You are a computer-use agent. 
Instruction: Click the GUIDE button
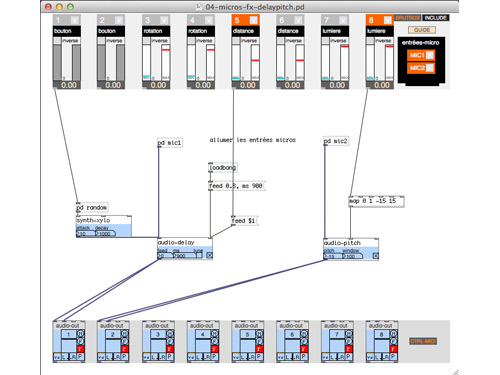pyautogui.click(x=422, y=30)
